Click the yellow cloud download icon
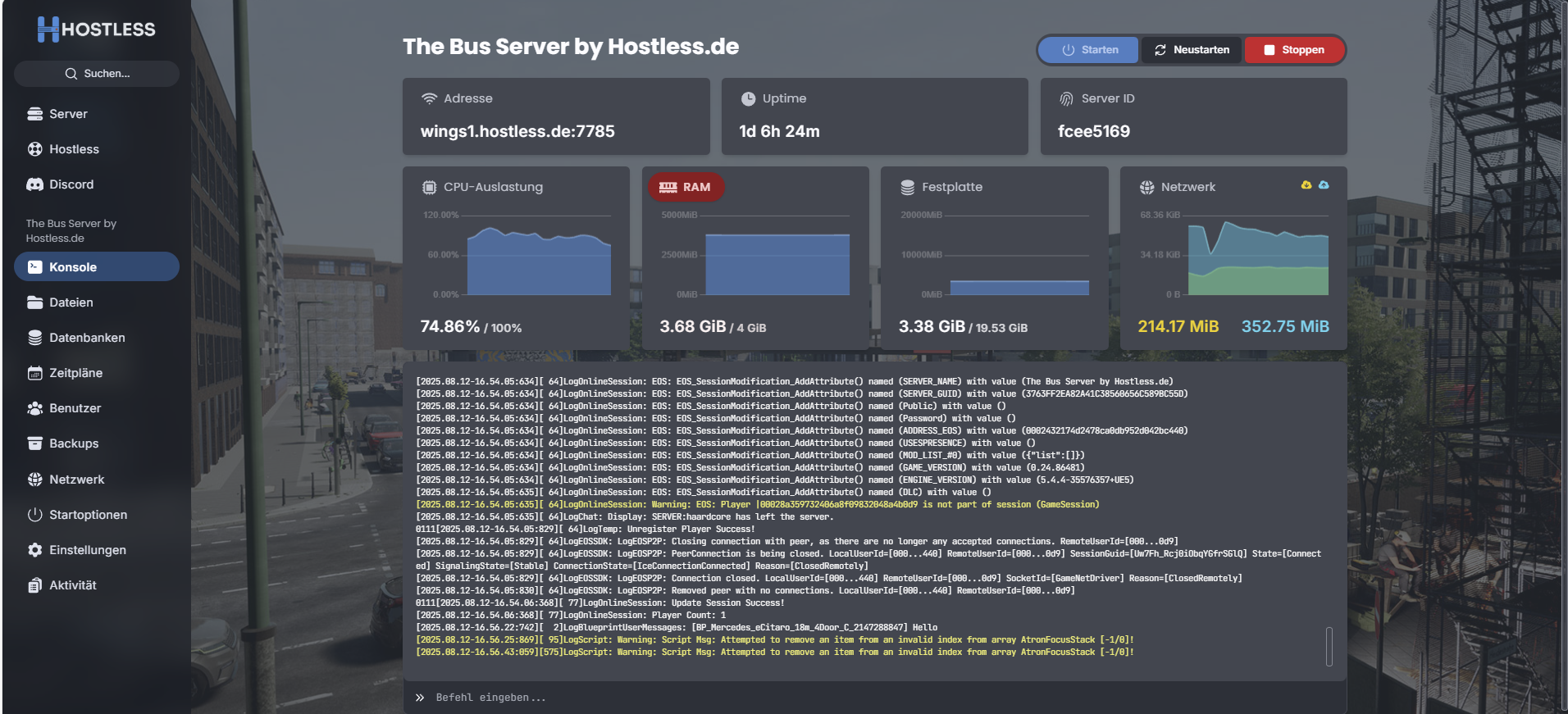This screenshot has width=1568, height=714. [x=1306, y=185]
